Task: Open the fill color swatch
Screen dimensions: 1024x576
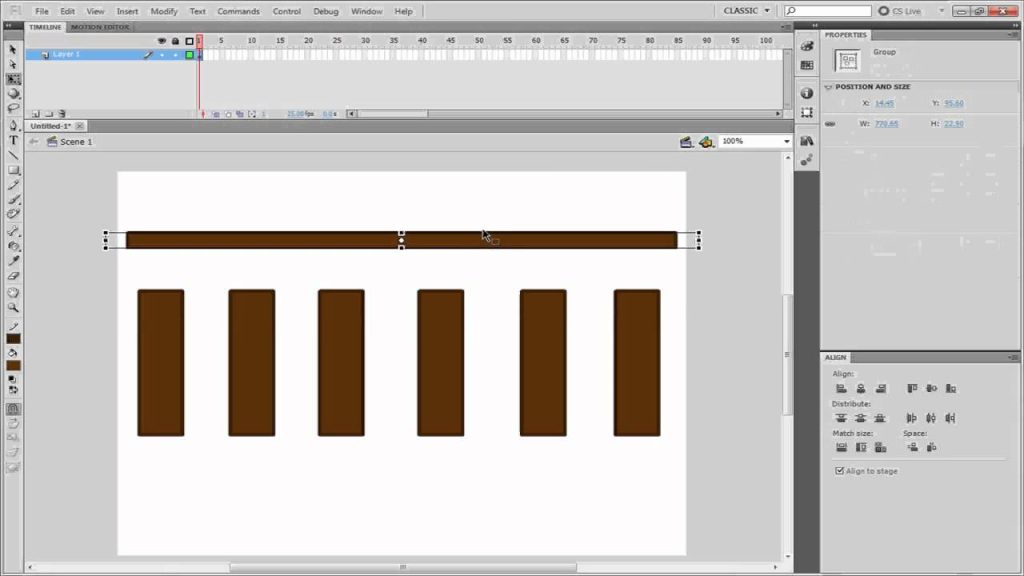Action: (13, 366)
